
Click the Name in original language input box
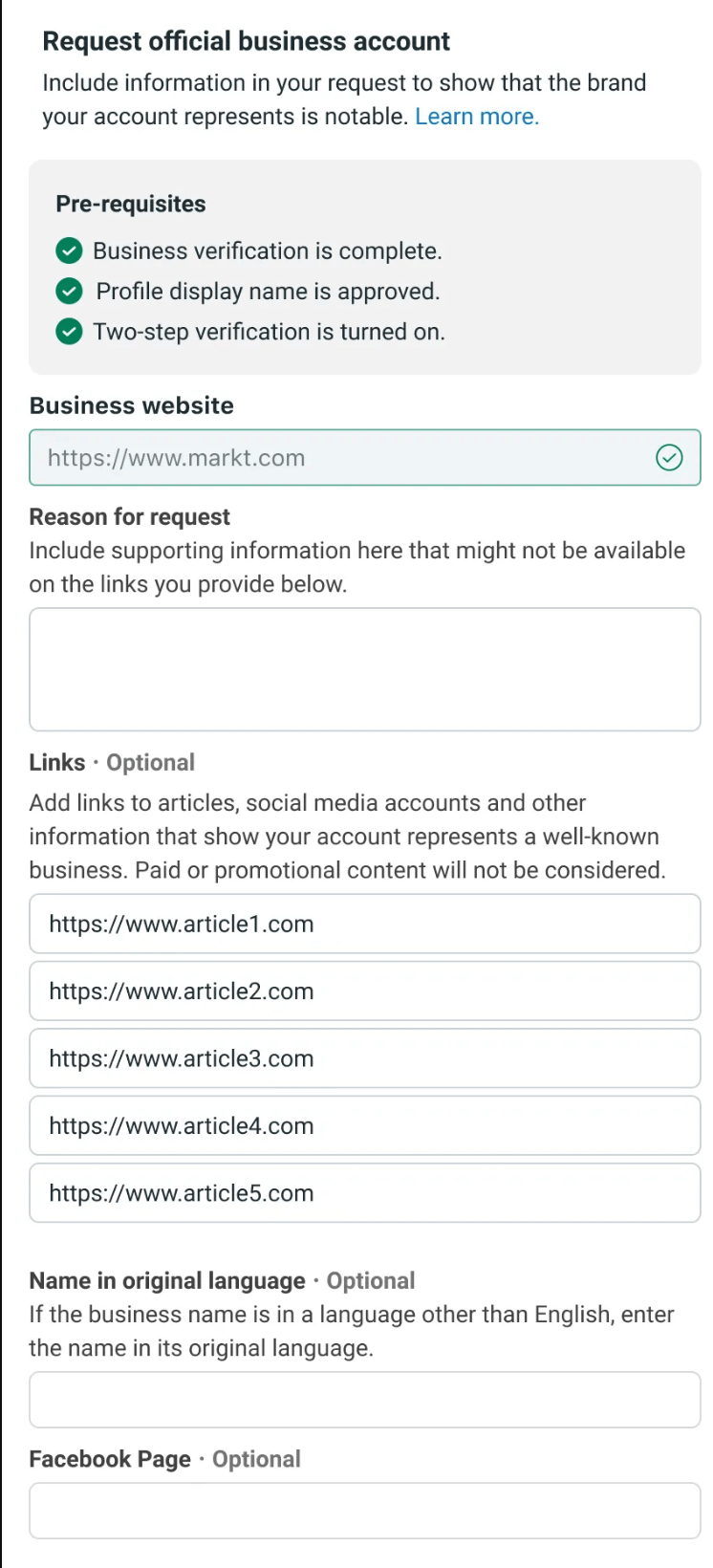[363, 1399]
